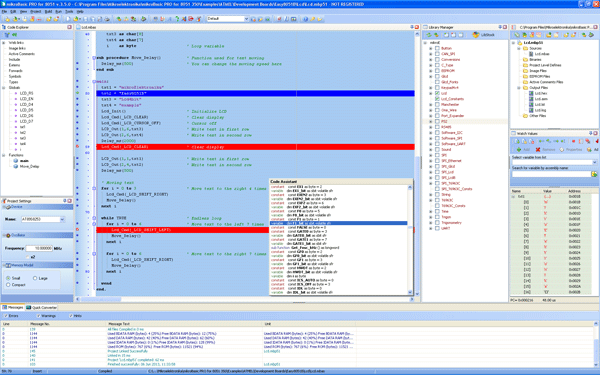Close the Code Explorer panel
This screenshot has height=375, width=600.
click(70, 27)
